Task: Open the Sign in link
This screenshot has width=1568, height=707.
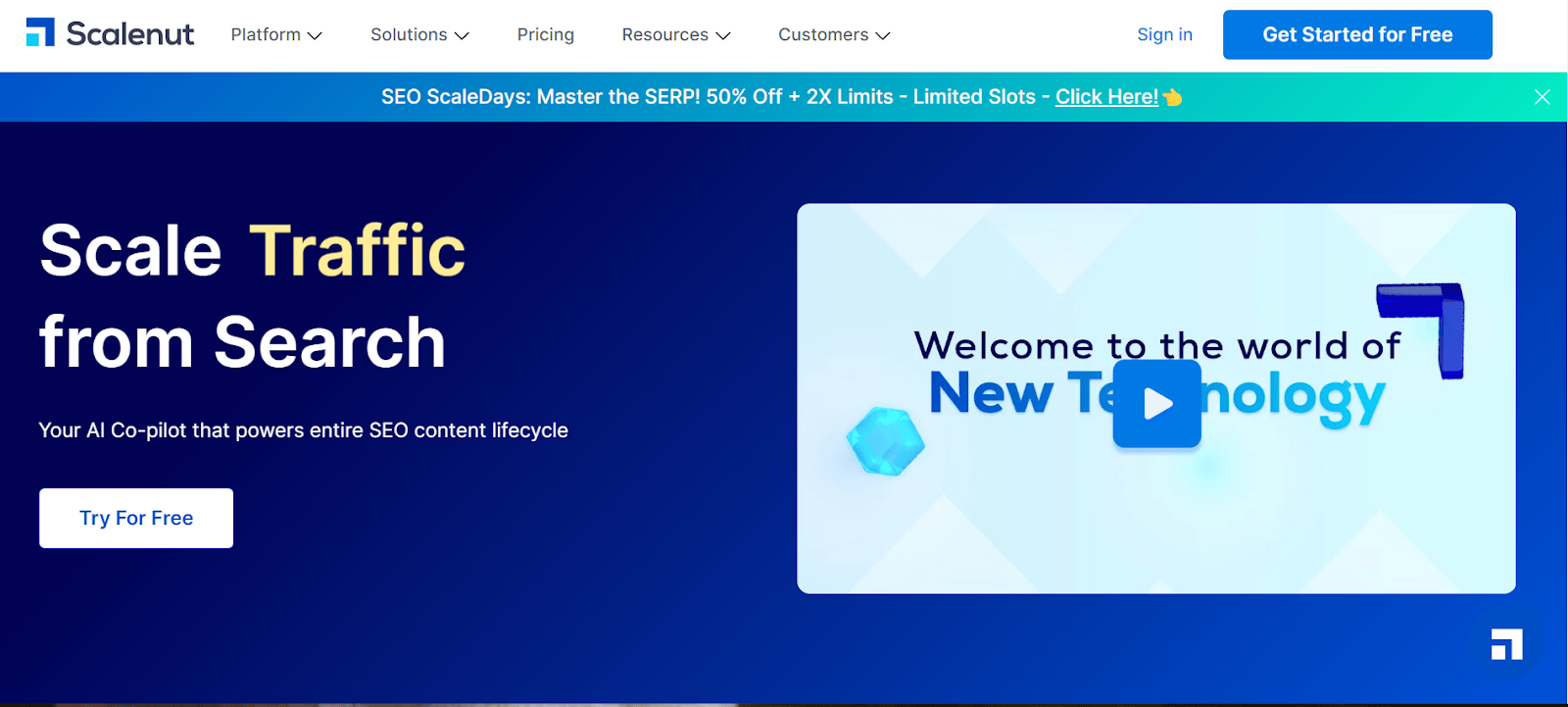Action: pyautogui.click(x=1164, y=34)
